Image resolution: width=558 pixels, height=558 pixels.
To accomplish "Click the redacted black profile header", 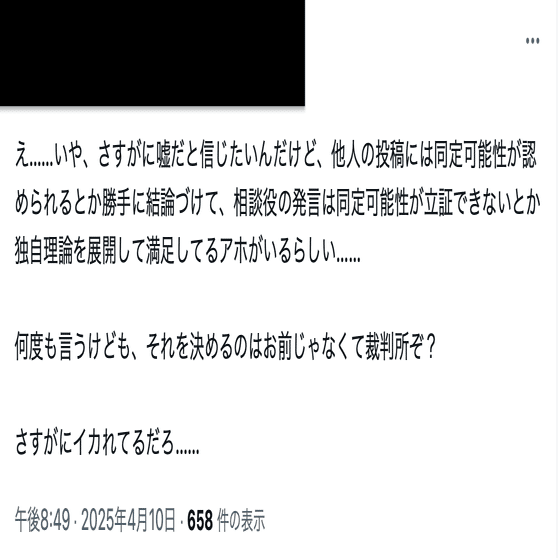I will (152, 53).
